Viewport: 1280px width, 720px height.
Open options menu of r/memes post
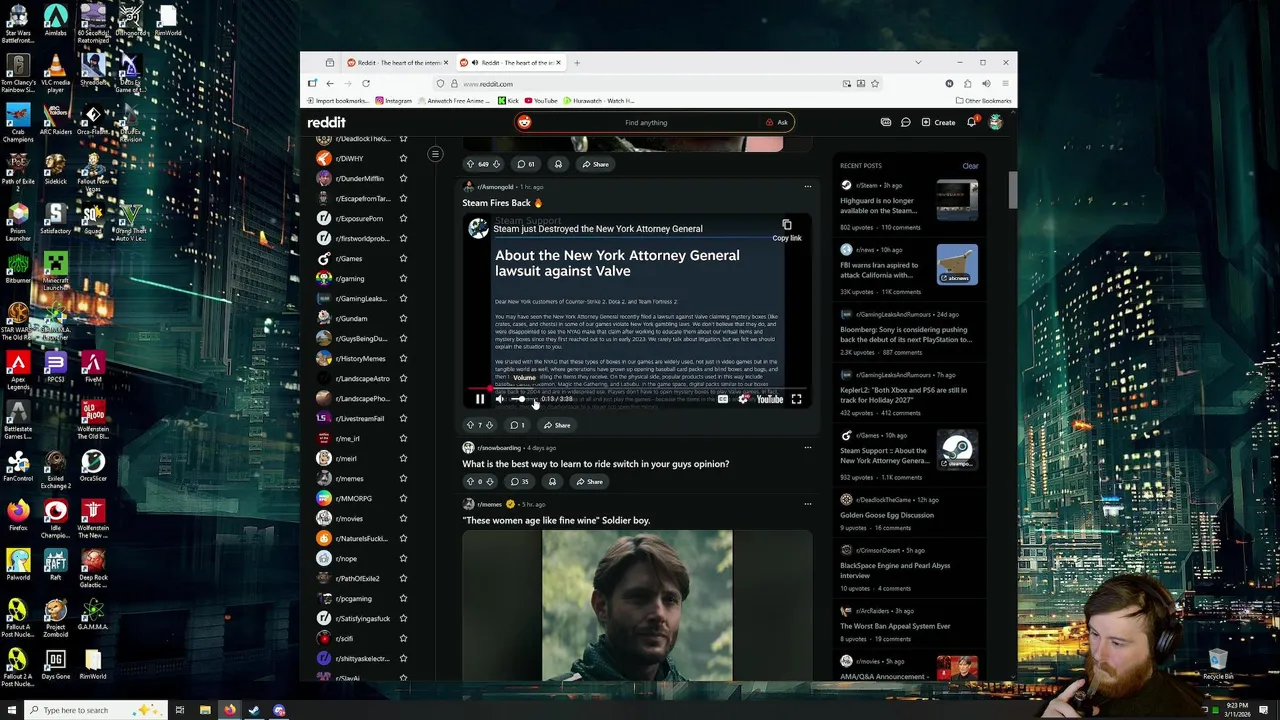coord(808,504)
